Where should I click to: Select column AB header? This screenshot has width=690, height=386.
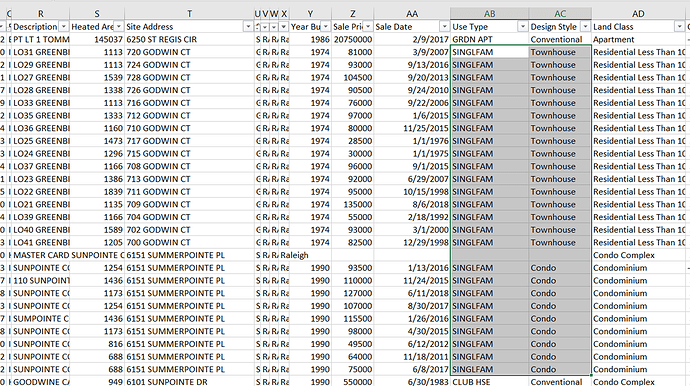click(489, 14)
